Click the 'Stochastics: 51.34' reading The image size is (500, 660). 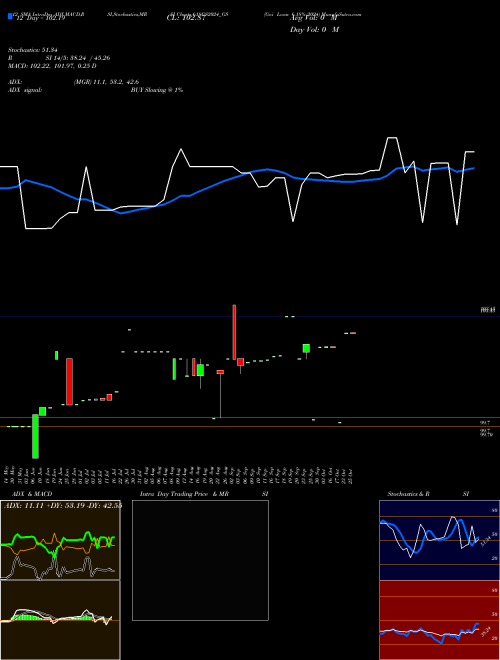click(32, 50)
